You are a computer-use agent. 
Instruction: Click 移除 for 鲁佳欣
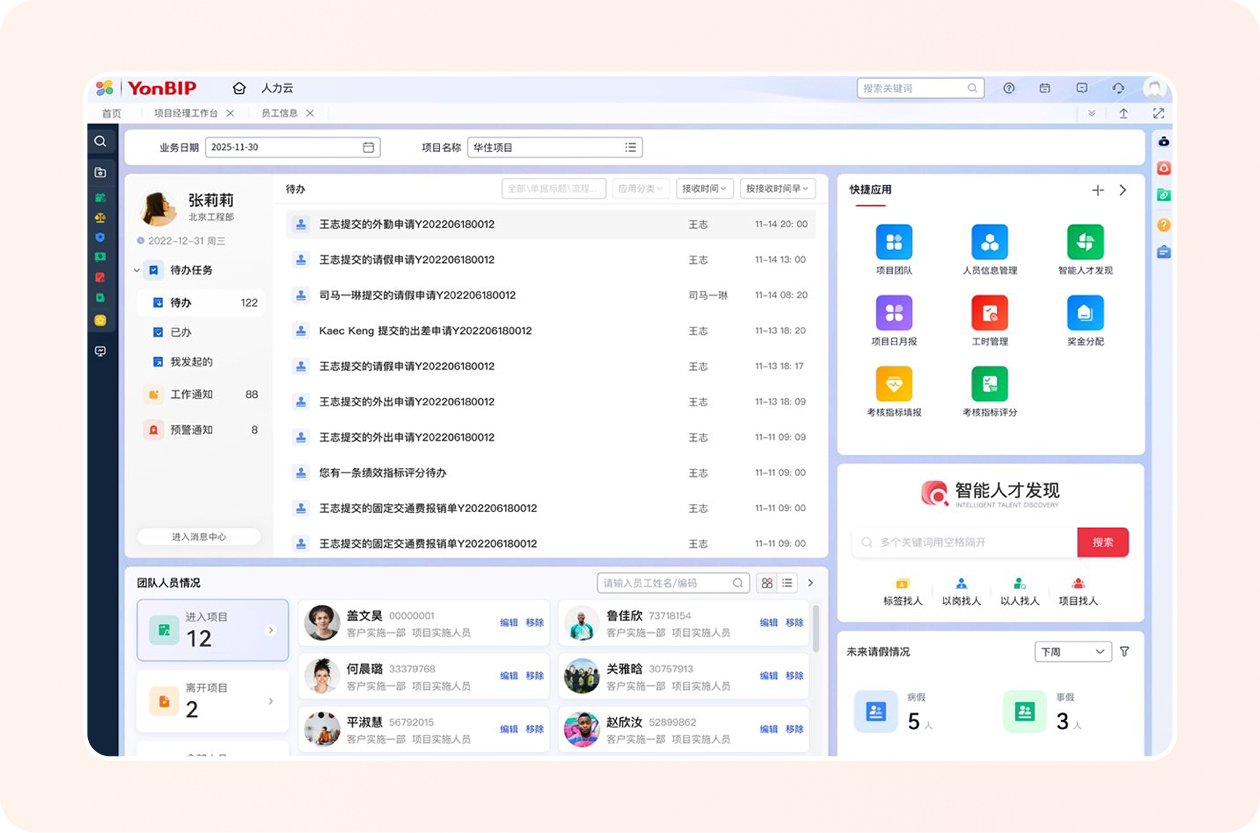click(795, 622)
